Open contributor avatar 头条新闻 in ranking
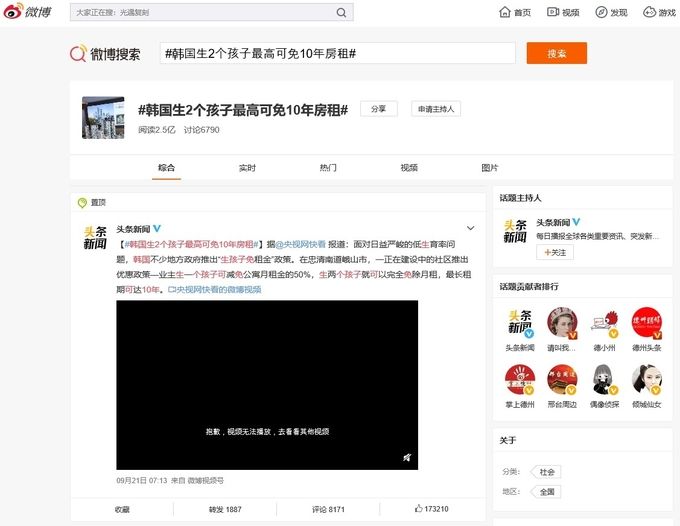 pyautogui.click(x=520, y=322)
